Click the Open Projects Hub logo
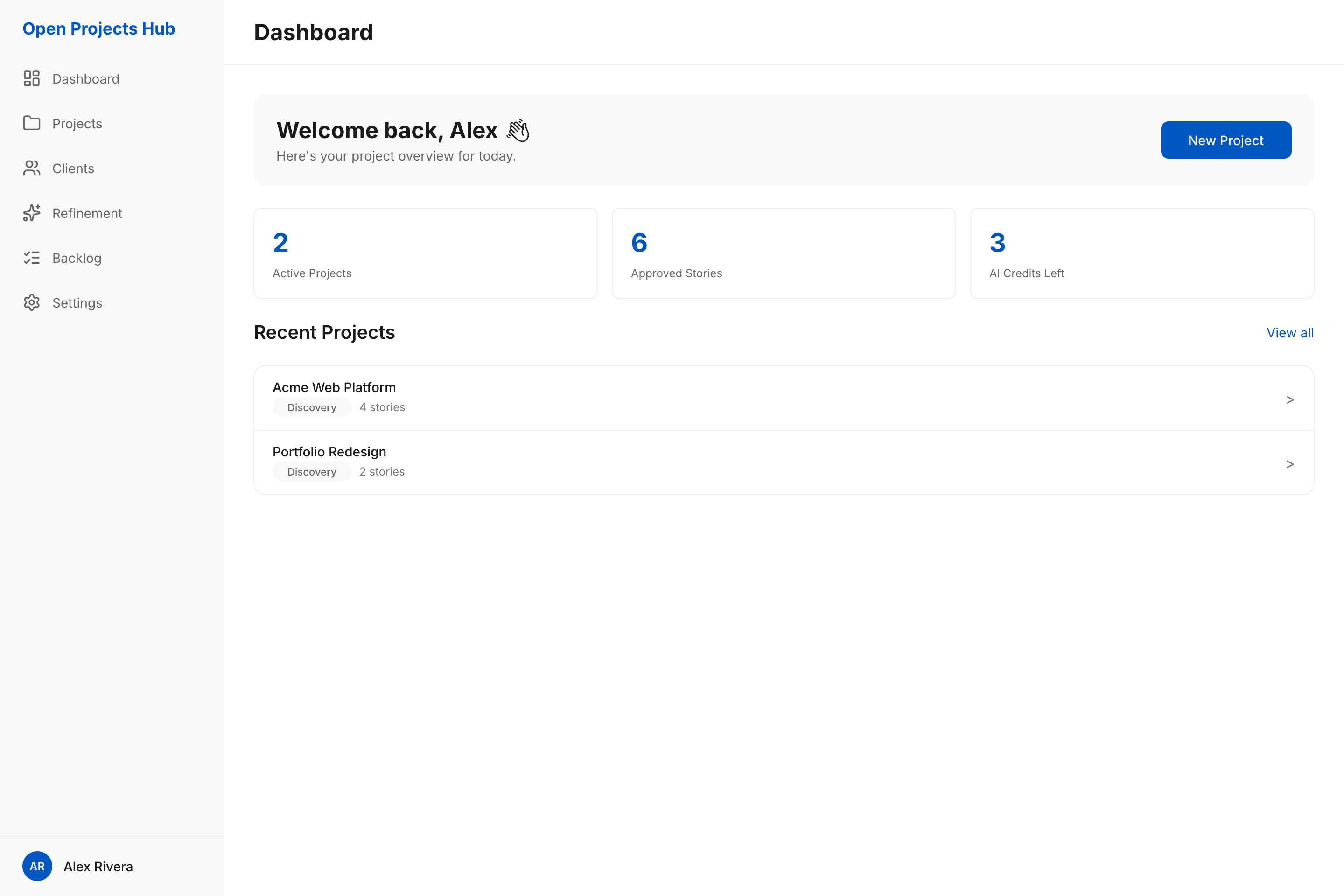 coord(99,28)
